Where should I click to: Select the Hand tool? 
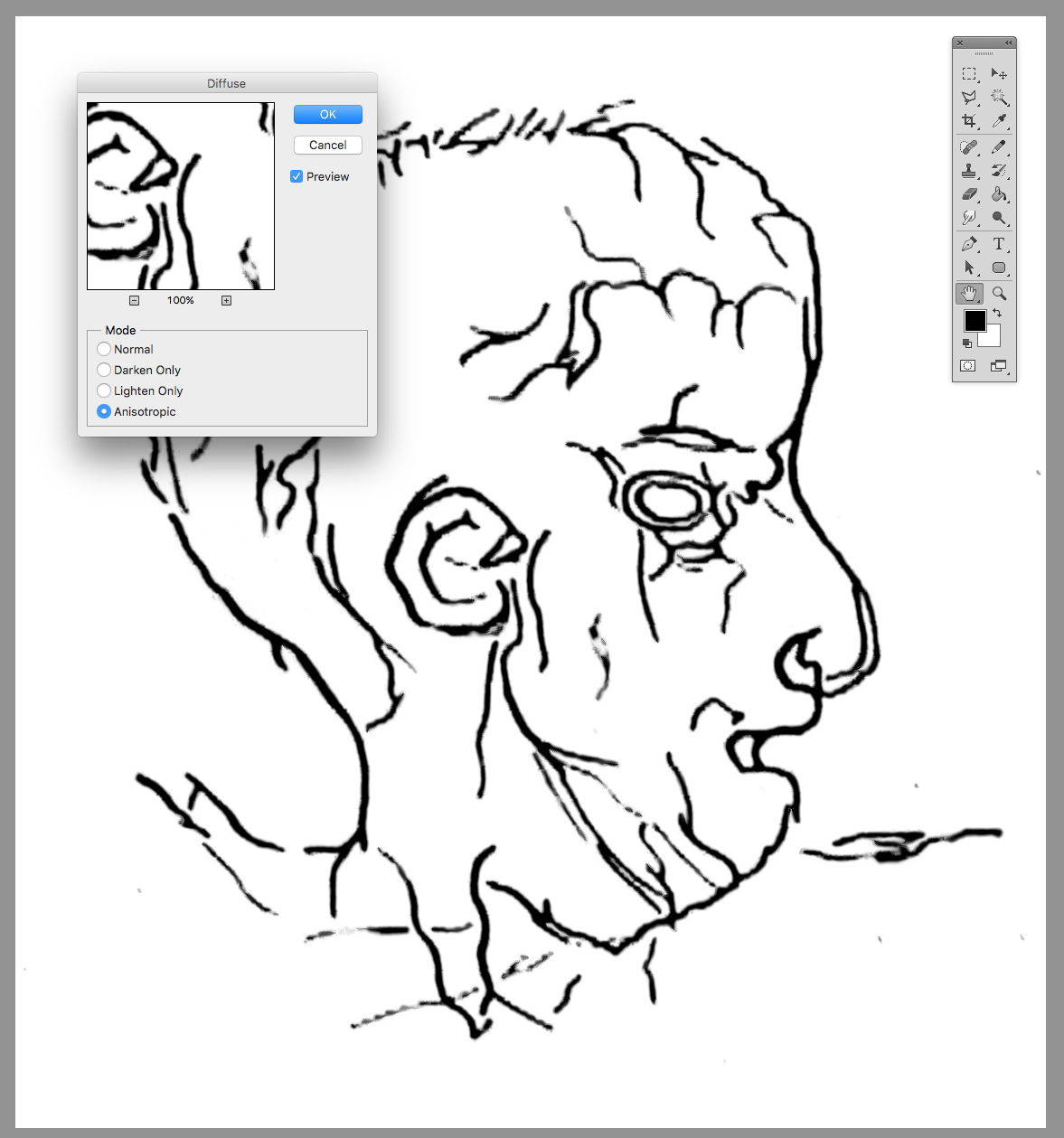click(x=969, y=293)
